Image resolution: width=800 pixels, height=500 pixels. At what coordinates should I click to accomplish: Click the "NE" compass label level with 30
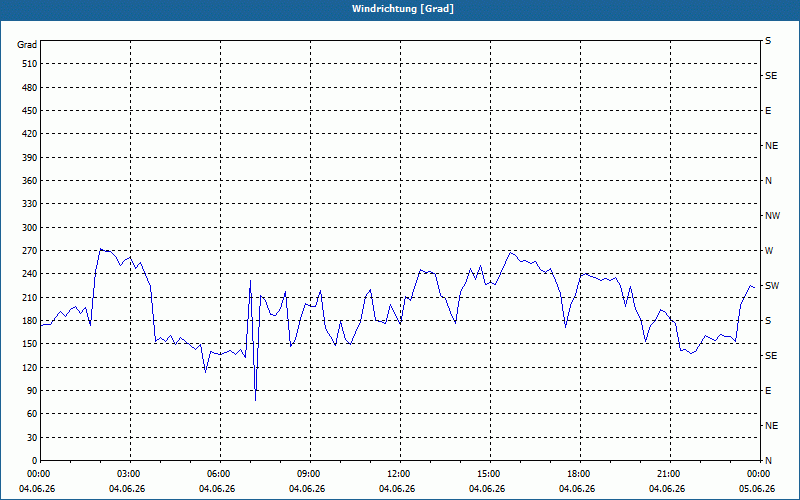(772, 426)
